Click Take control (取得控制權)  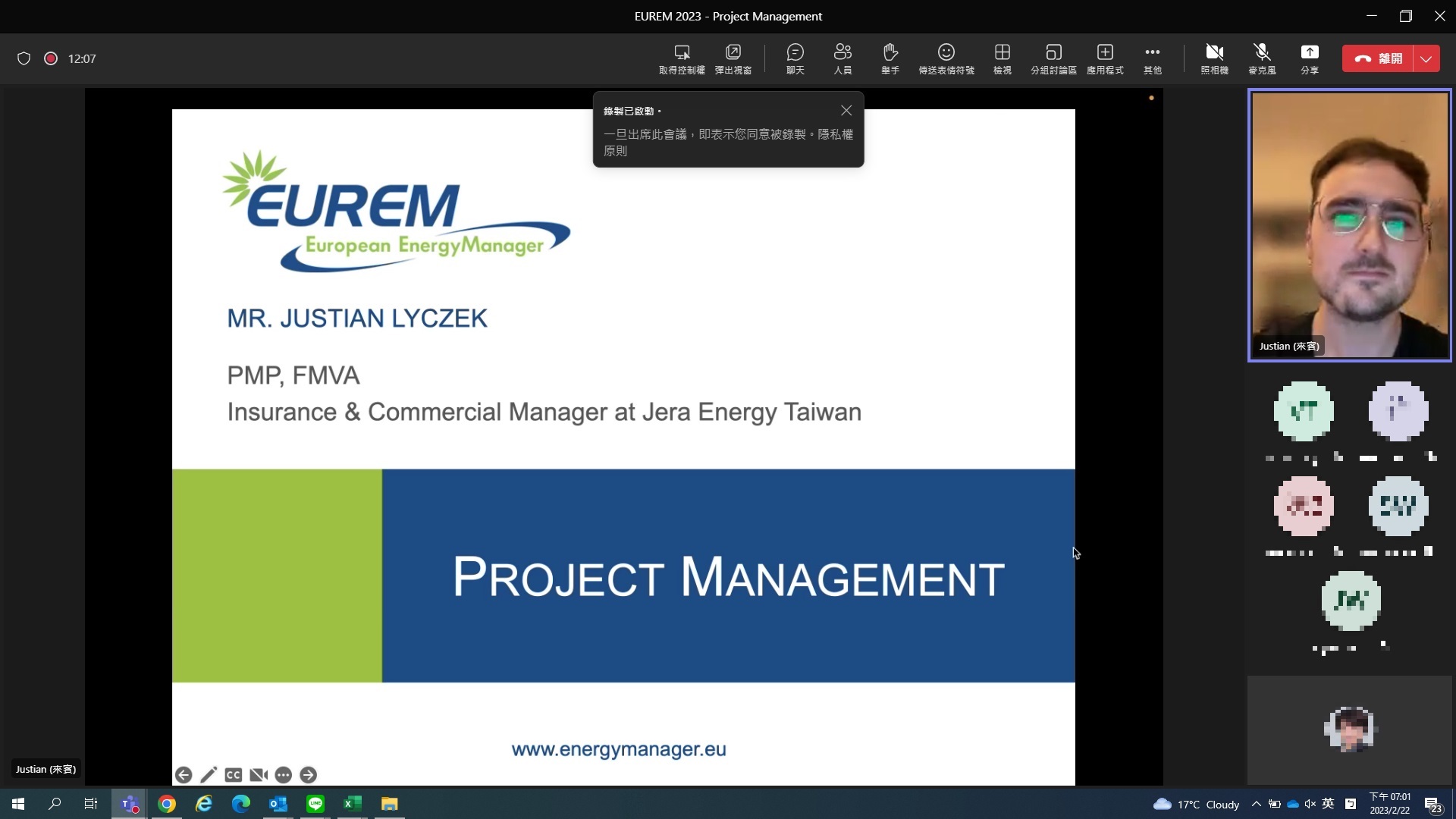[x=681, y=58]
